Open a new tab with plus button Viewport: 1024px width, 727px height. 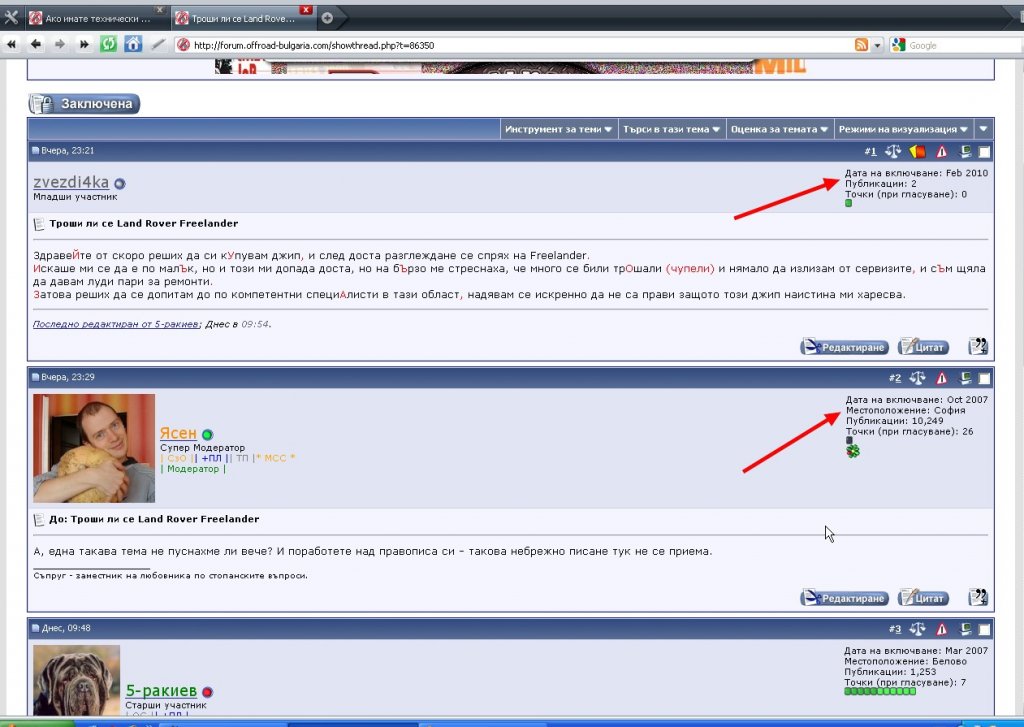(x=327, y=18)
